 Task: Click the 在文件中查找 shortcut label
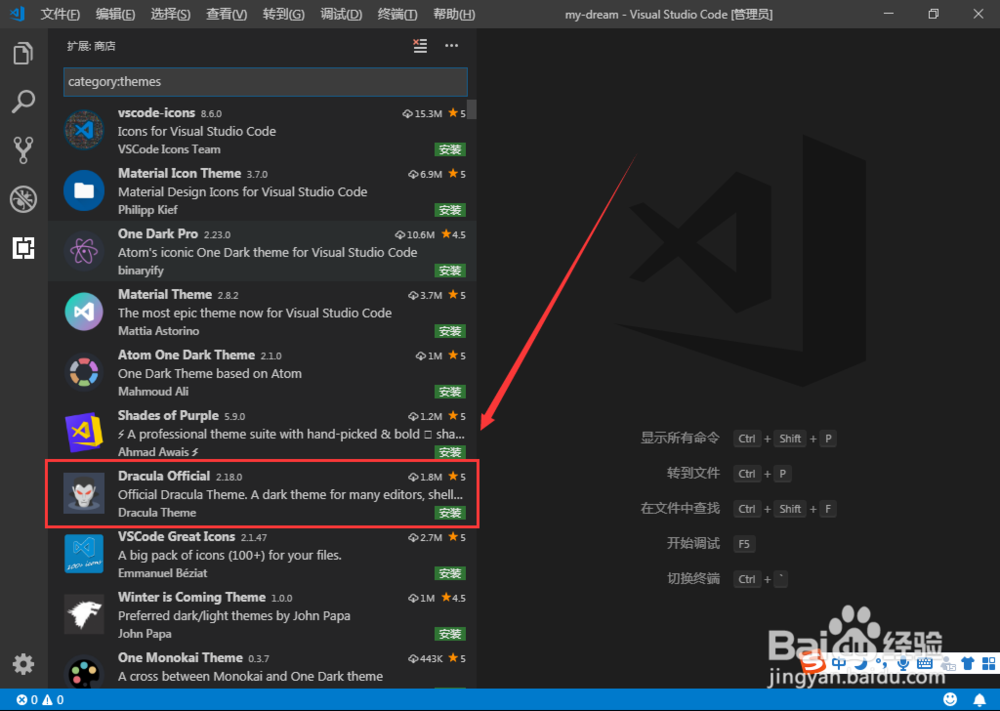tap(680, 508)
